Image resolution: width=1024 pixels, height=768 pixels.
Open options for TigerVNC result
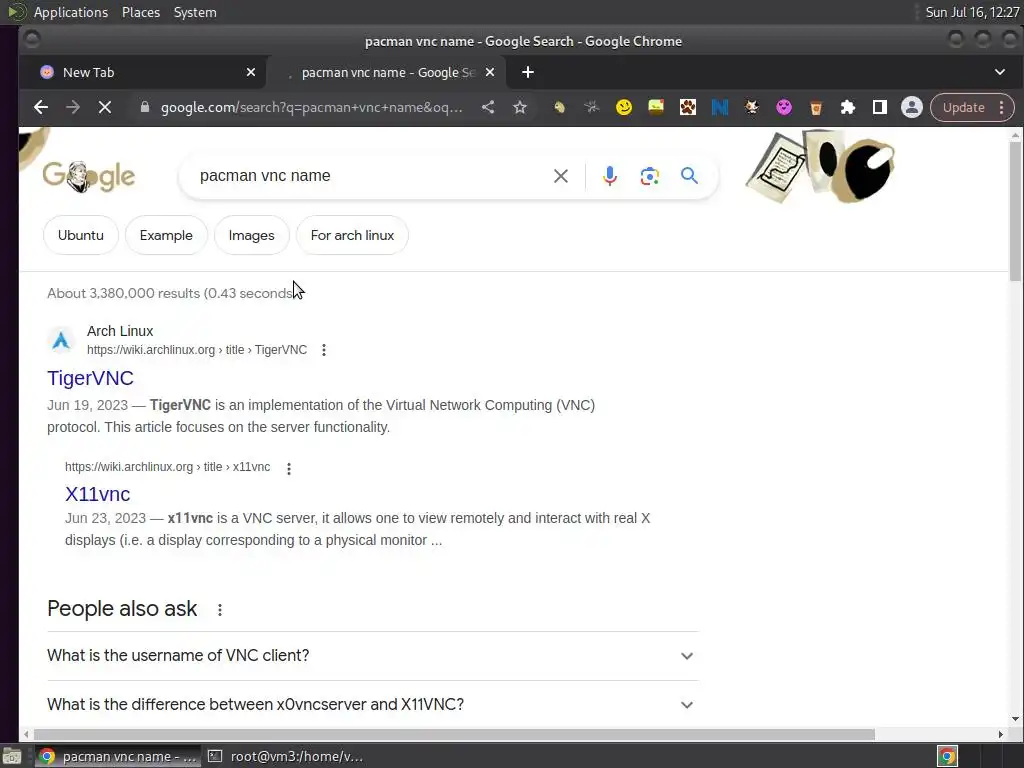click(x=324, y=350)
